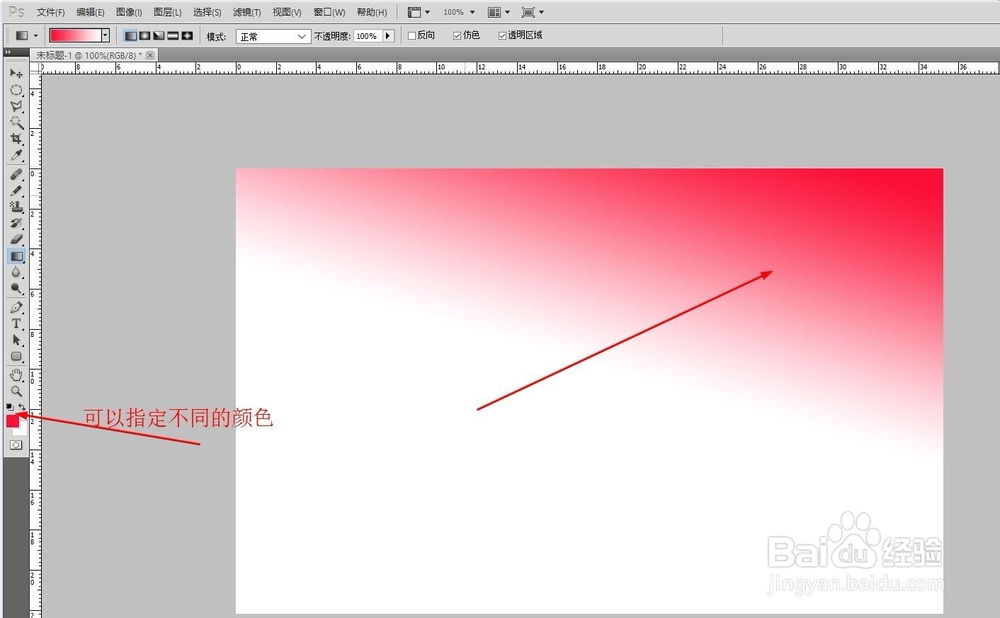1000x618 pixels.
Task: Select the Brush tool
Action: pyautogui.click(x=16, y=190)
